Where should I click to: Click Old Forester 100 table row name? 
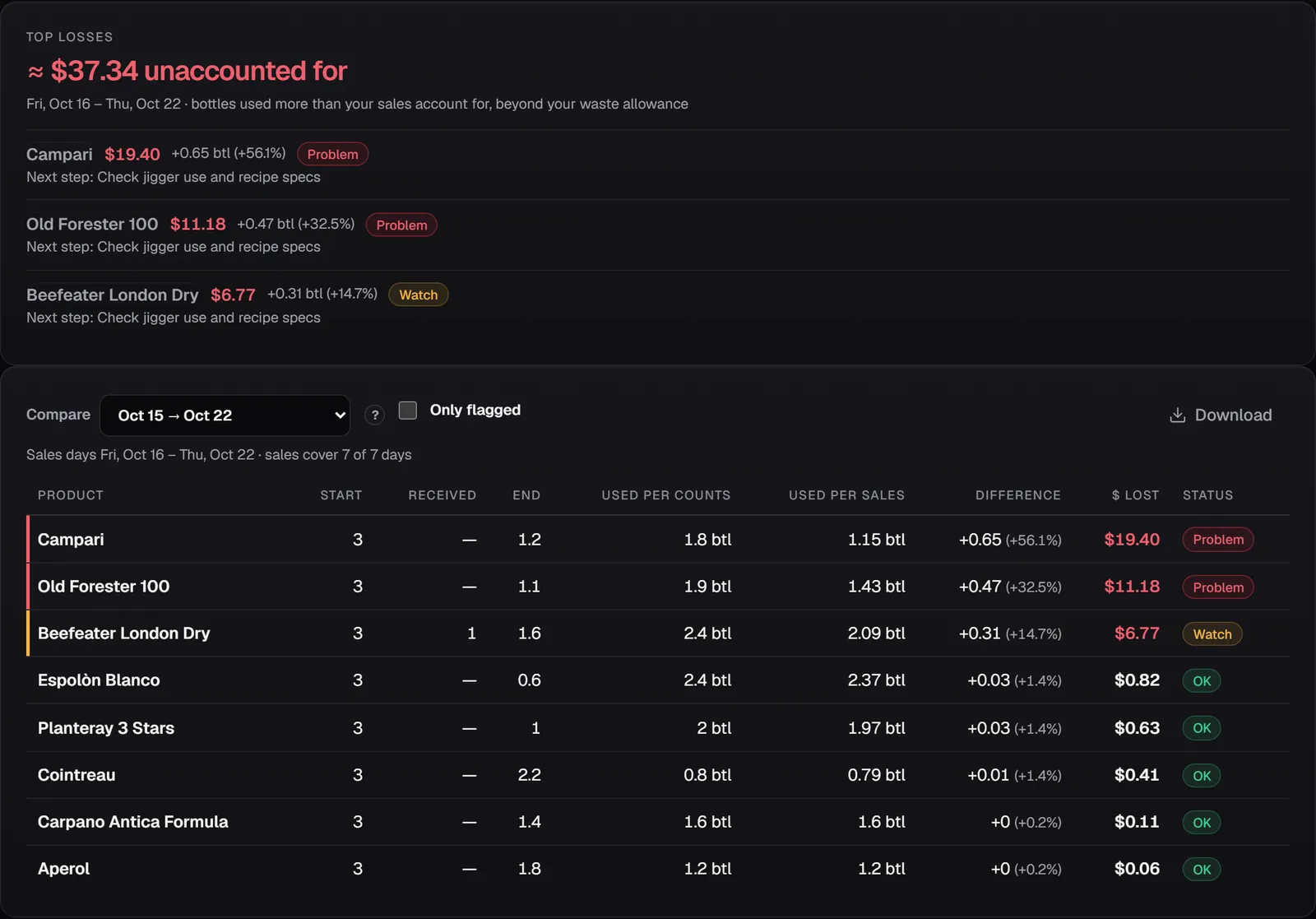point(104,587)
